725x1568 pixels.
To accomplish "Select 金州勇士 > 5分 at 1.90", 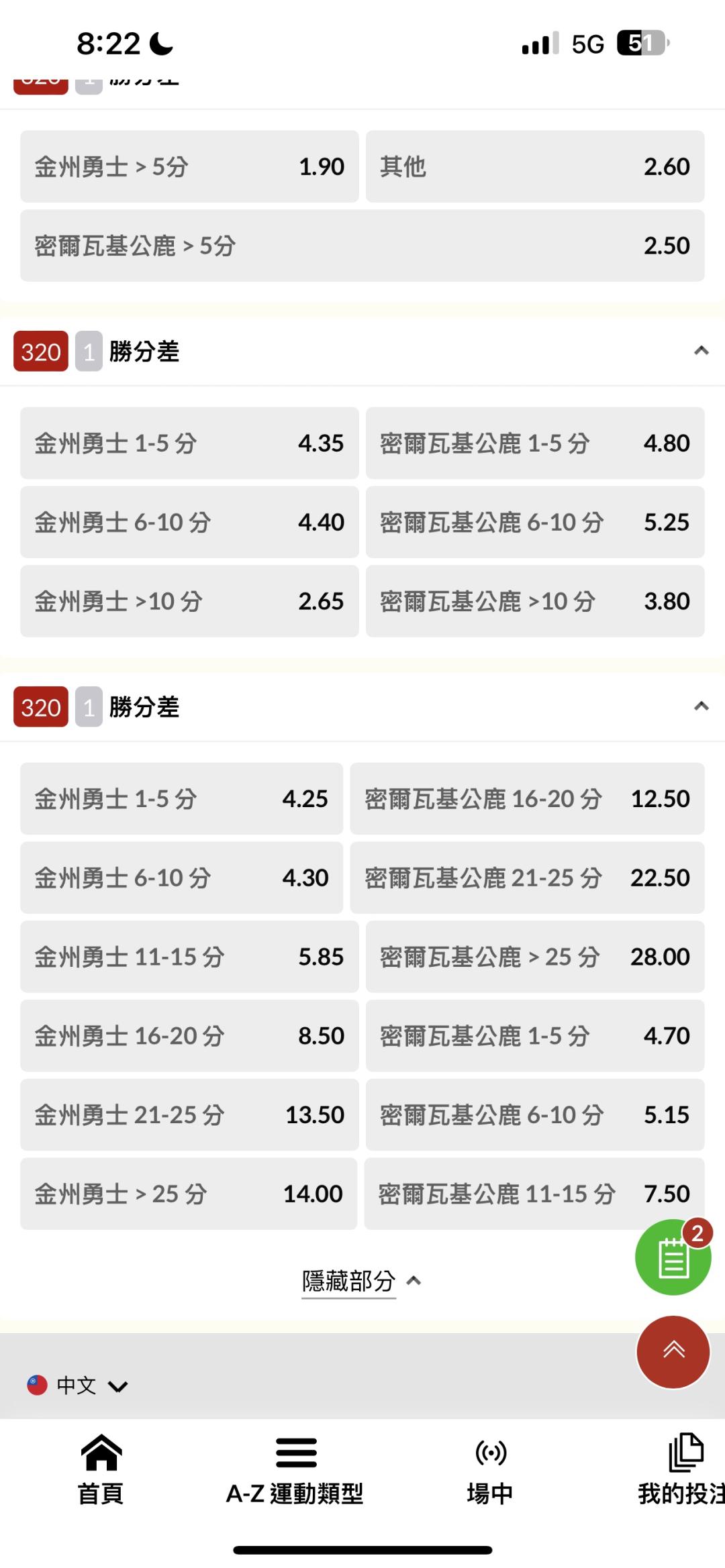I will [x=189, y=166].
